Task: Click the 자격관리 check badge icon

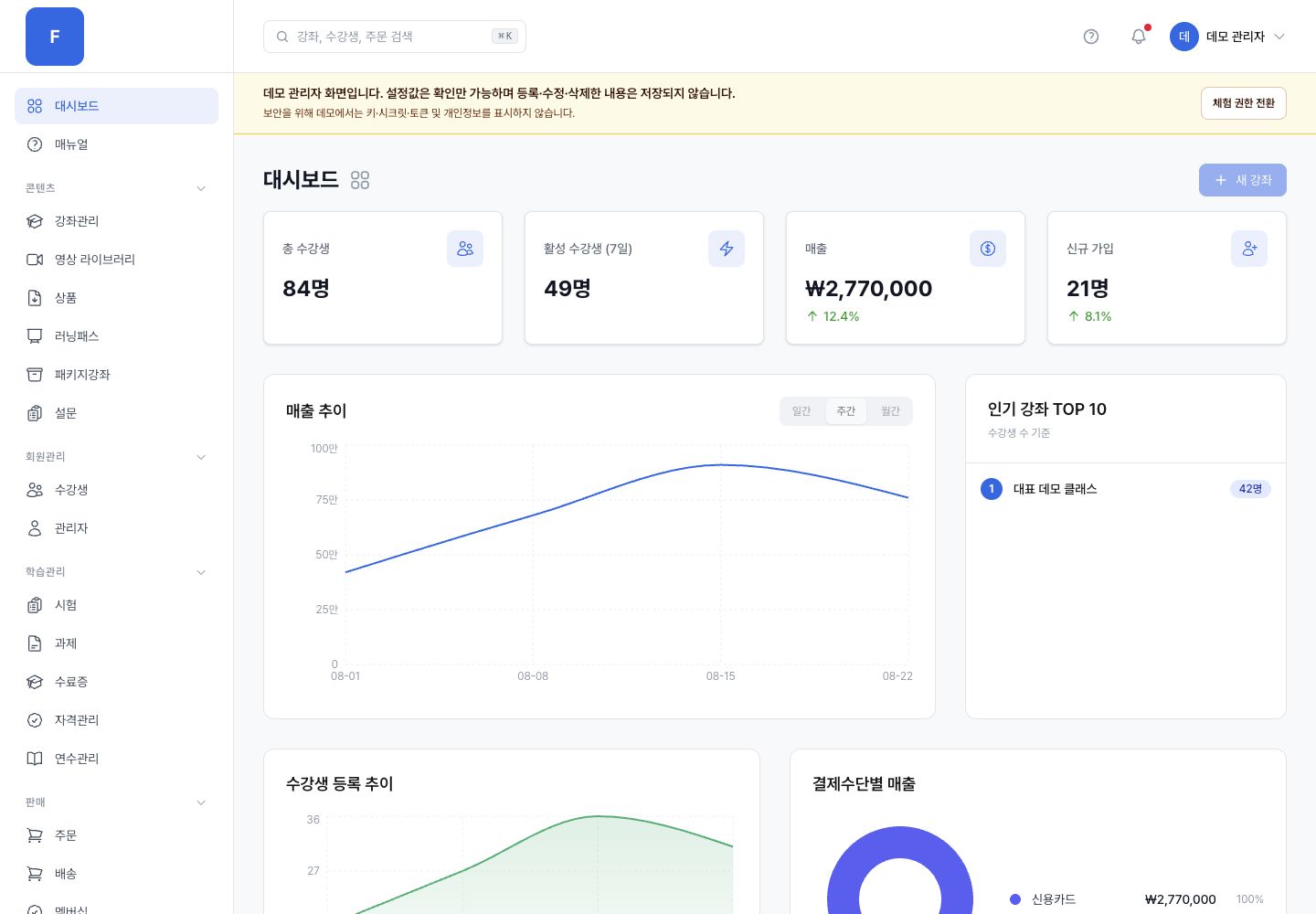Action: pyautogui.click(x=35, y=720)
